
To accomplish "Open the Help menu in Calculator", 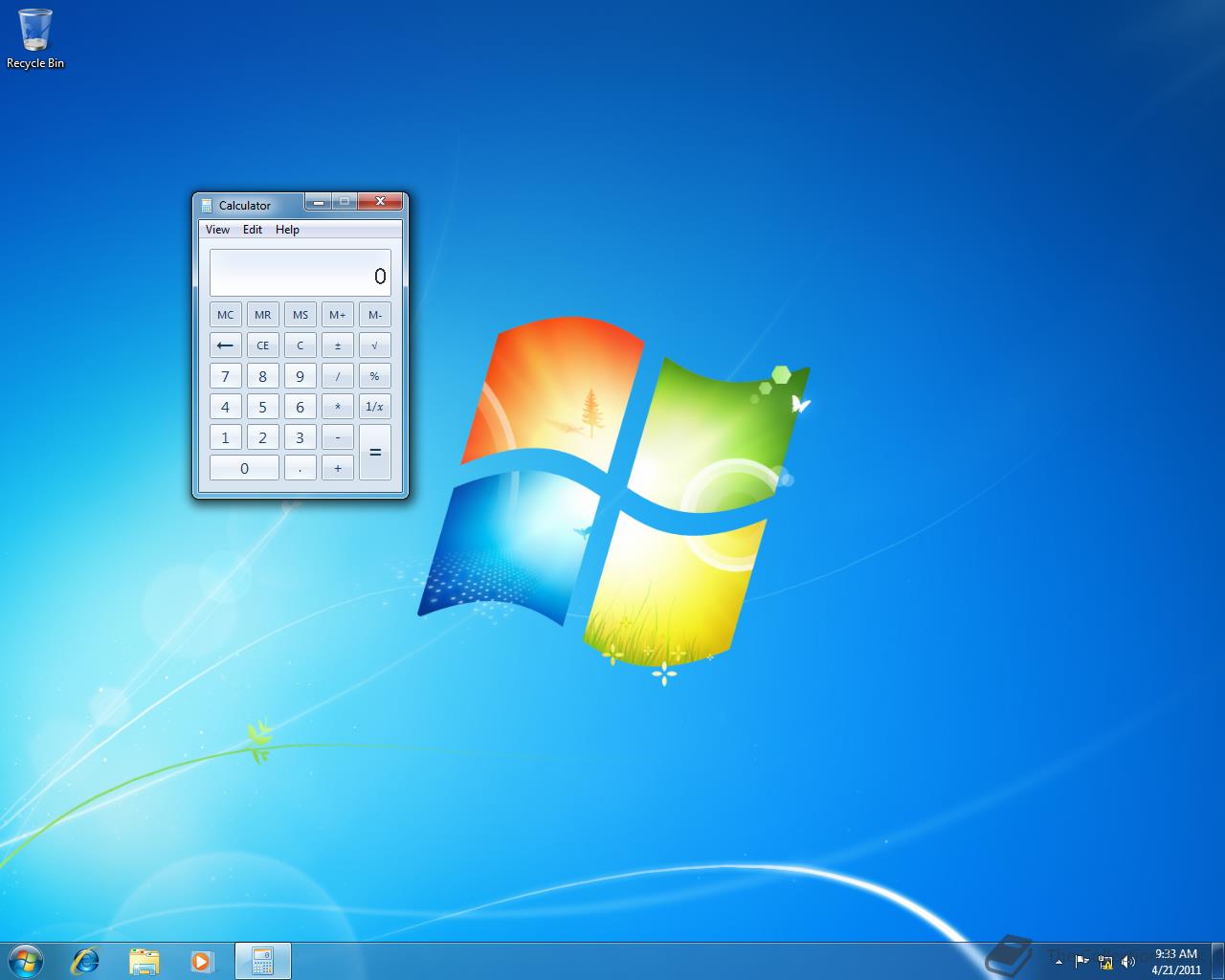I will pos(287,230).
